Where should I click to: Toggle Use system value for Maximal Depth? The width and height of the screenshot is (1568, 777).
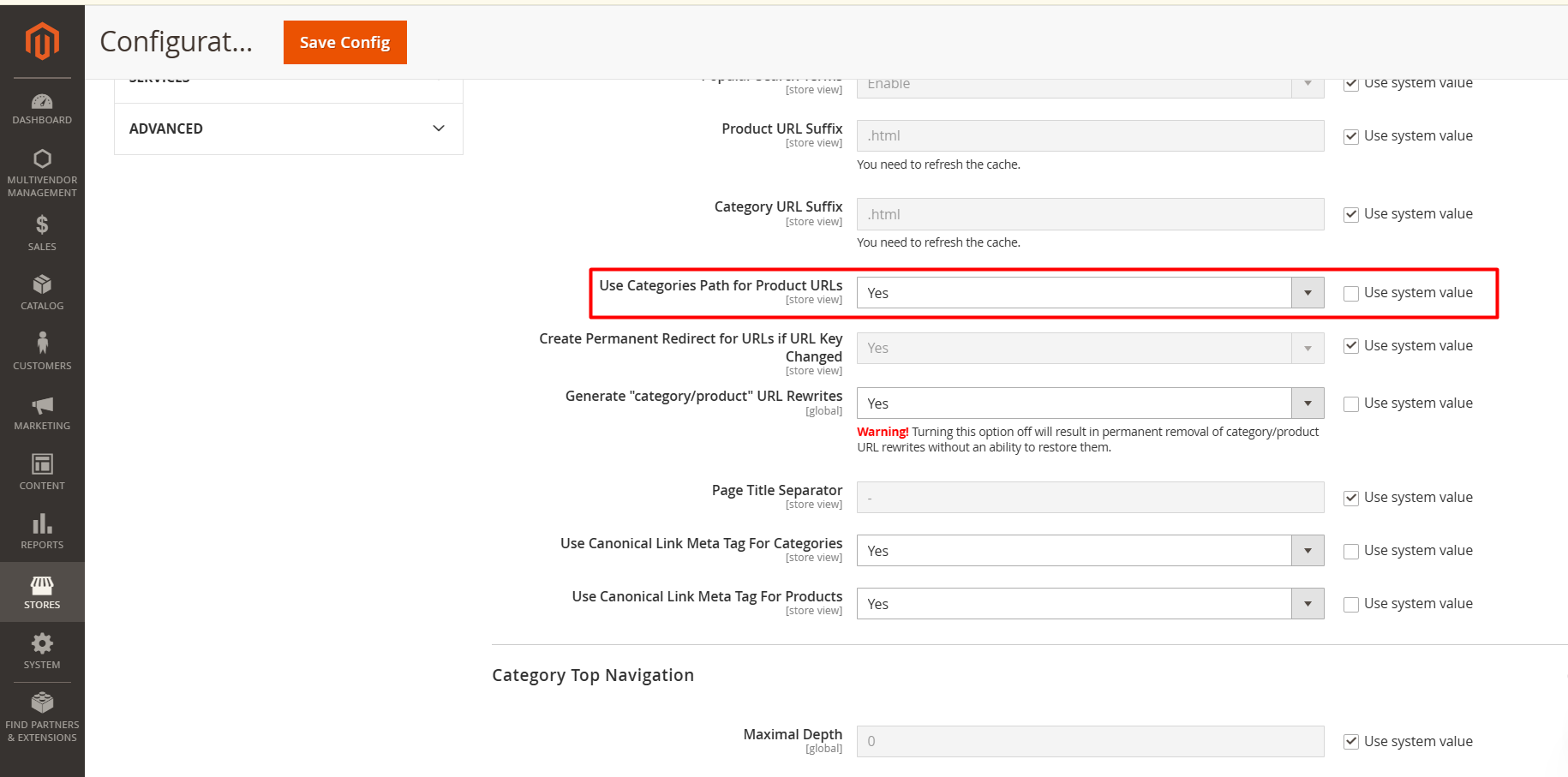click(x=1351, y=742)
